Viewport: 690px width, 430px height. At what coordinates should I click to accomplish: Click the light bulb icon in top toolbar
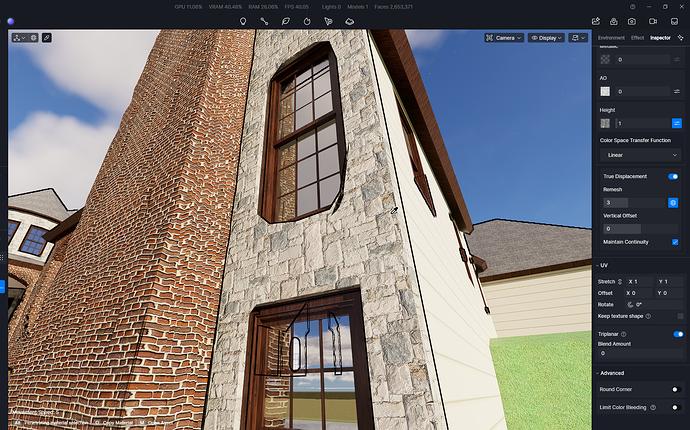point(242,21)
